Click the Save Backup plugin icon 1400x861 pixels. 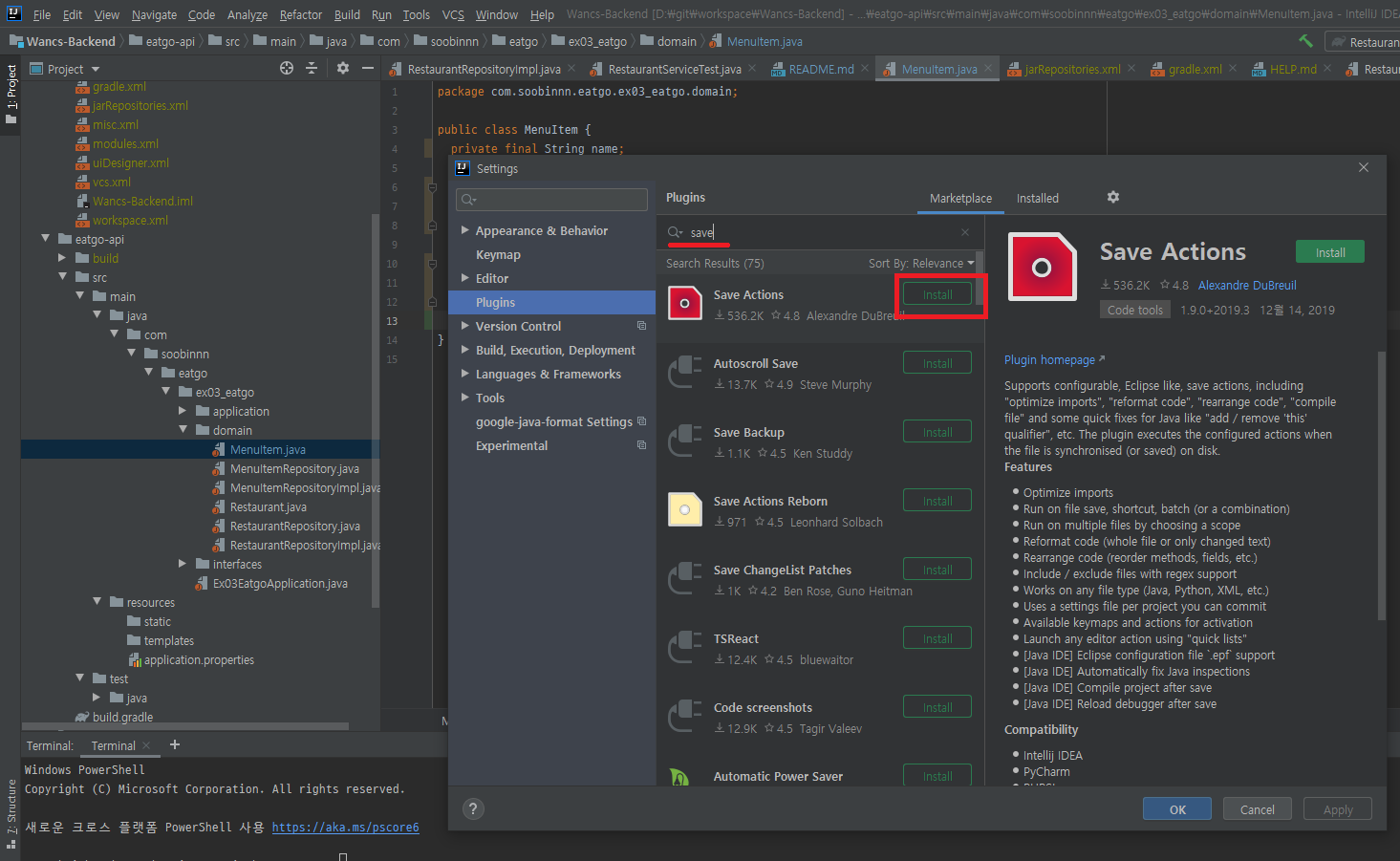685,441
